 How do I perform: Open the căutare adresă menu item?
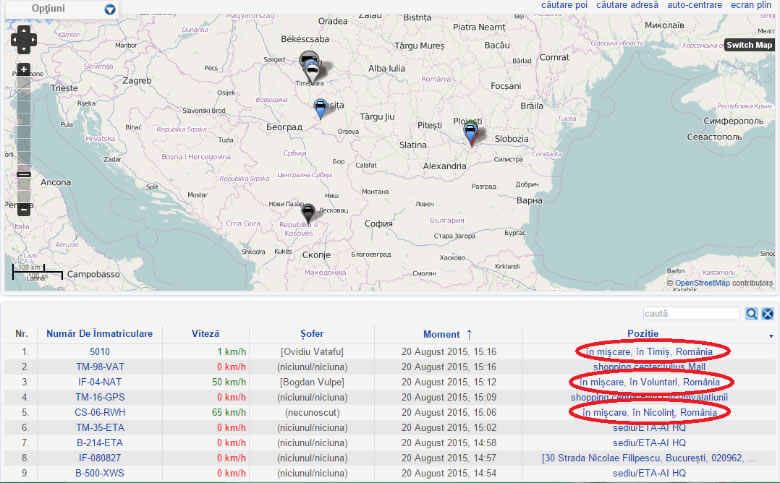tap(627, 6)
